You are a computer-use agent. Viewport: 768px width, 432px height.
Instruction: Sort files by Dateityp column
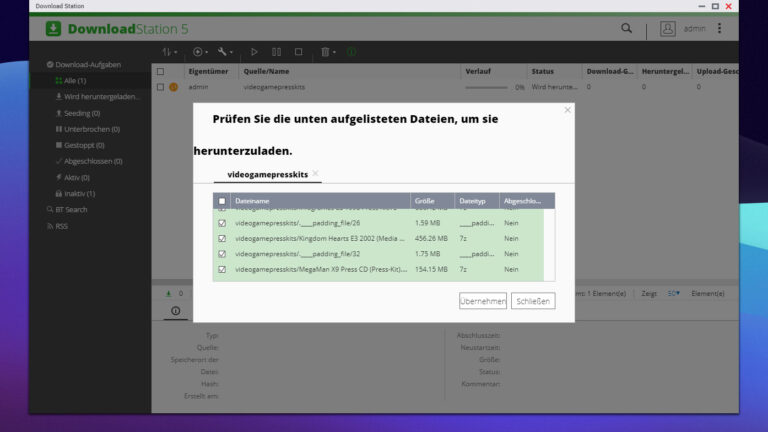coord(477,201)
